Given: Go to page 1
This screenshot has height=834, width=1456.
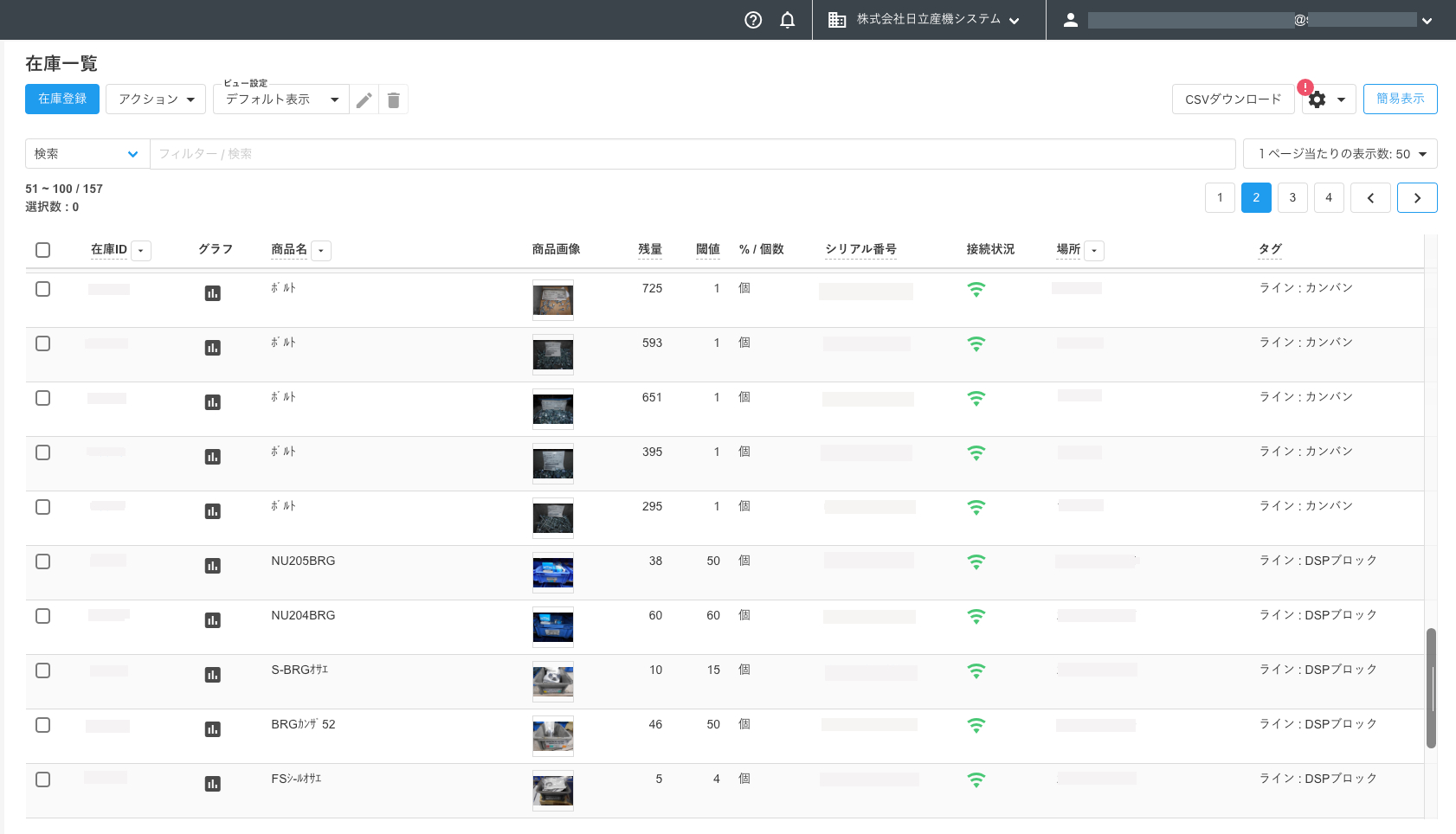Looking at the screenshot, I should (x=1220, y=197).
